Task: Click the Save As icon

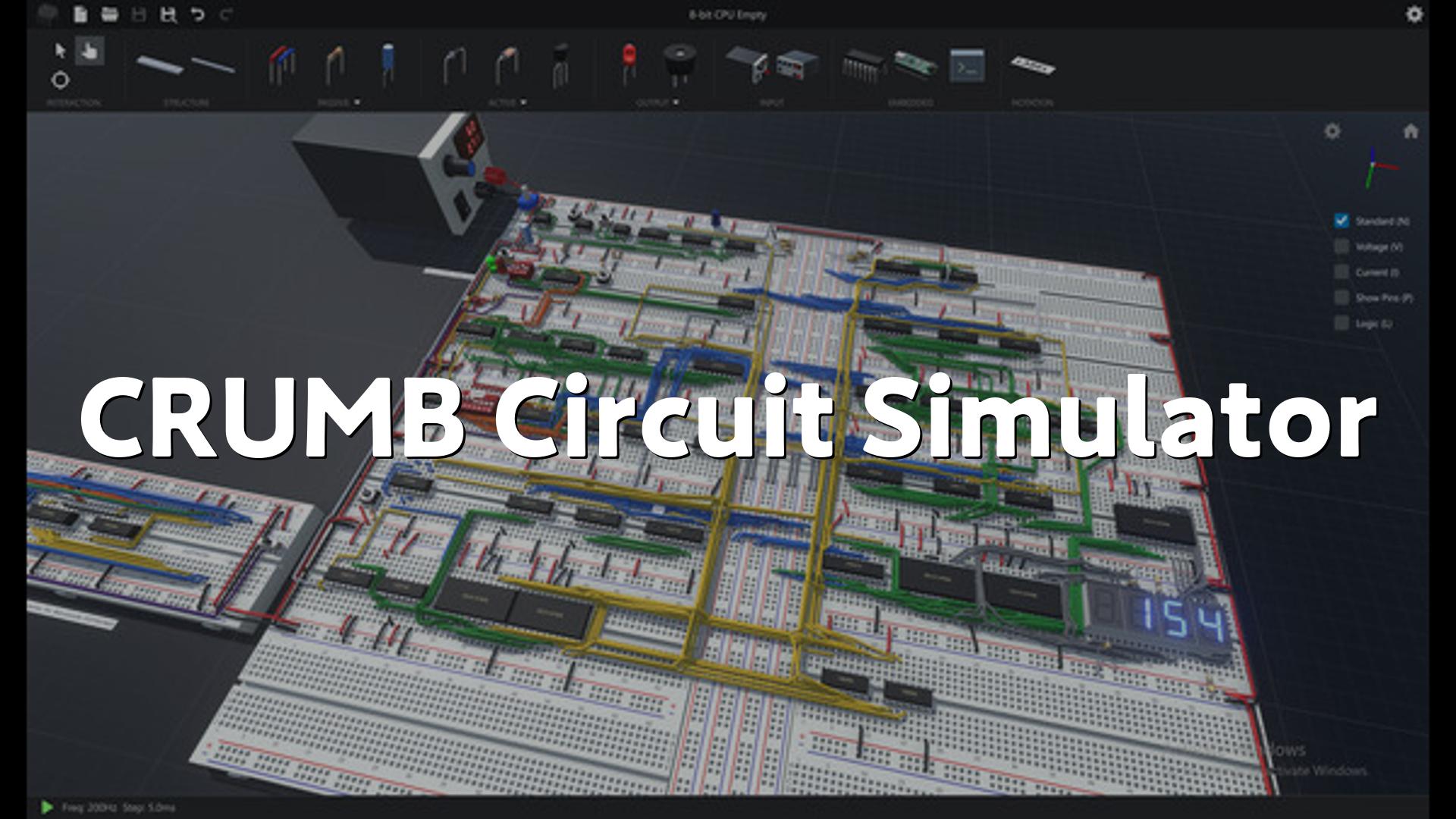Action: pos(168,14)
